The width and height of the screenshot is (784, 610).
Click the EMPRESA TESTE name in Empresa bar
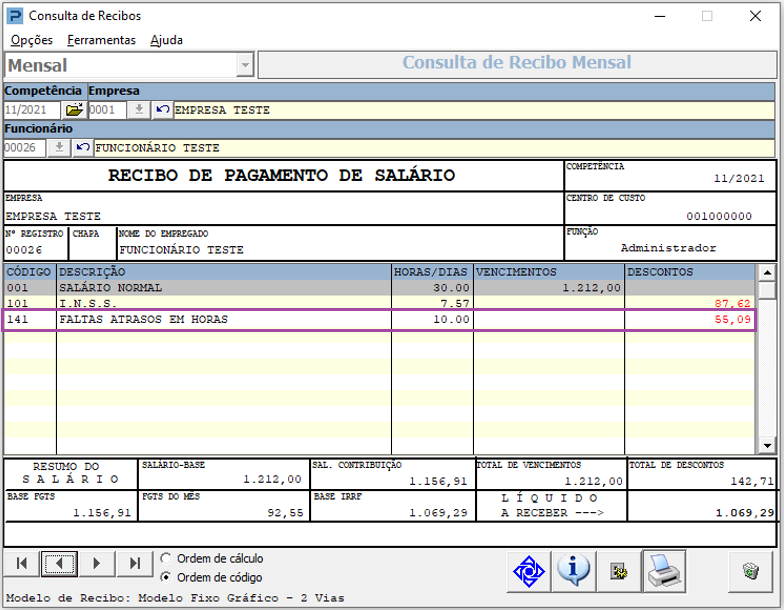pos(222,110)
